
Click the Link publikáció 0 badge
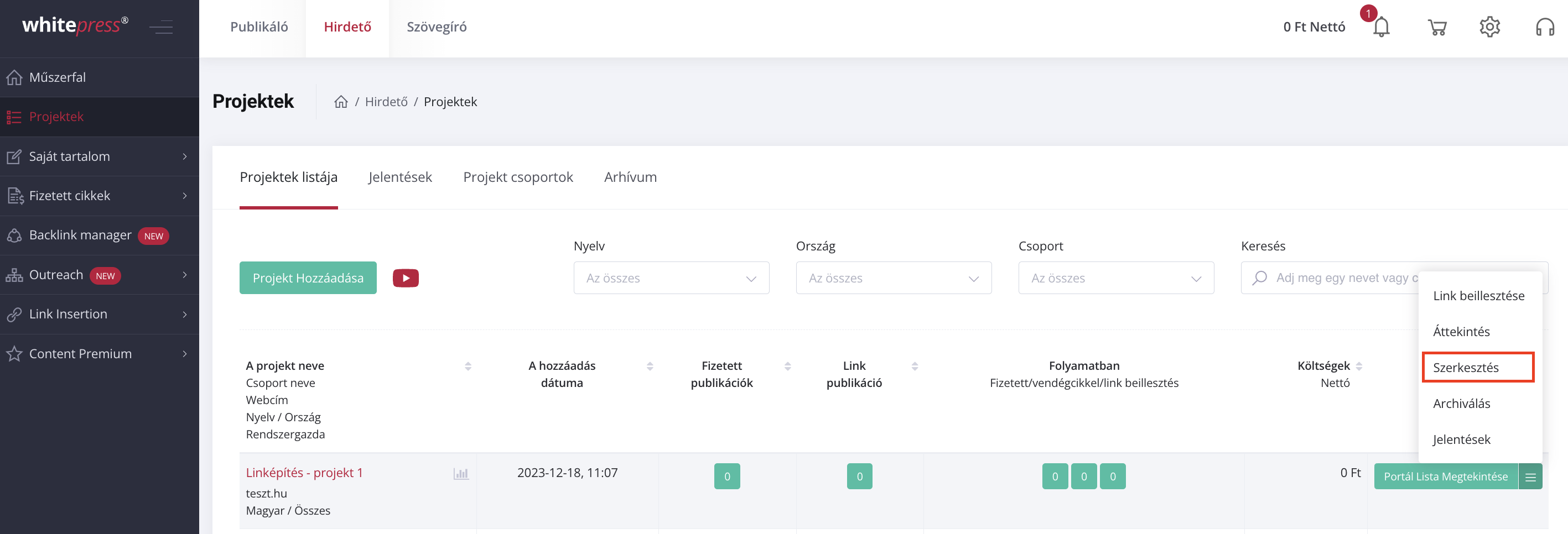click(x=859, y=476)
